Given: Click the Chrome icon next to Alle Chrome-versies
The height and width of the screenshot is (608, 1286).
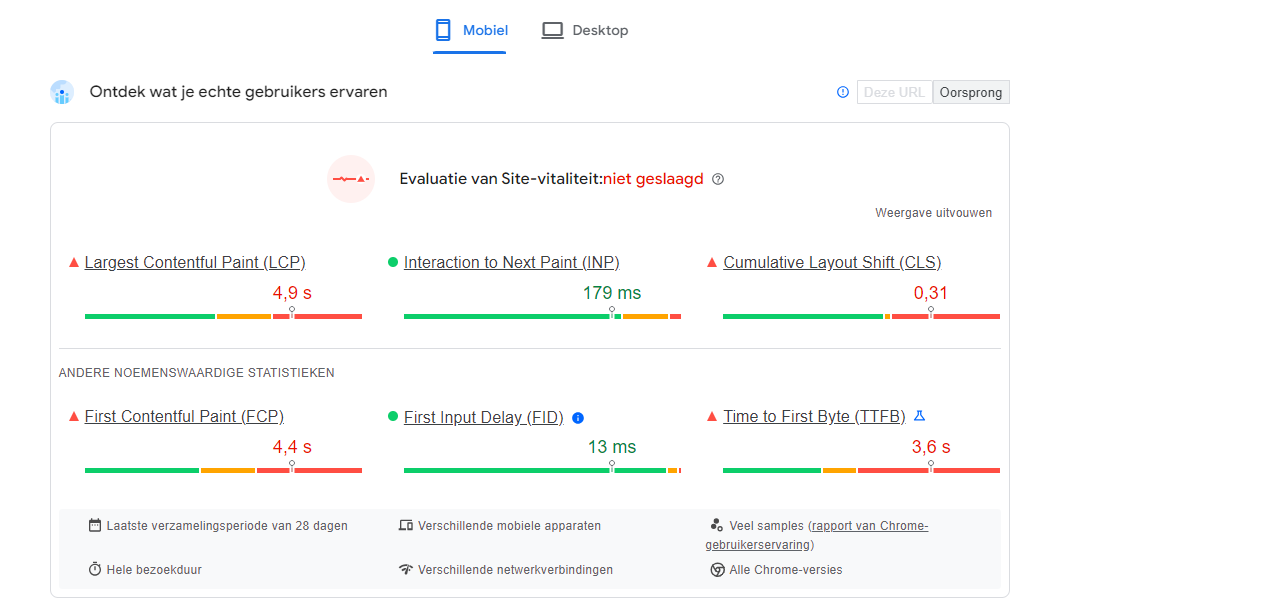Looking at the screenshot, I should pos(717,570).
